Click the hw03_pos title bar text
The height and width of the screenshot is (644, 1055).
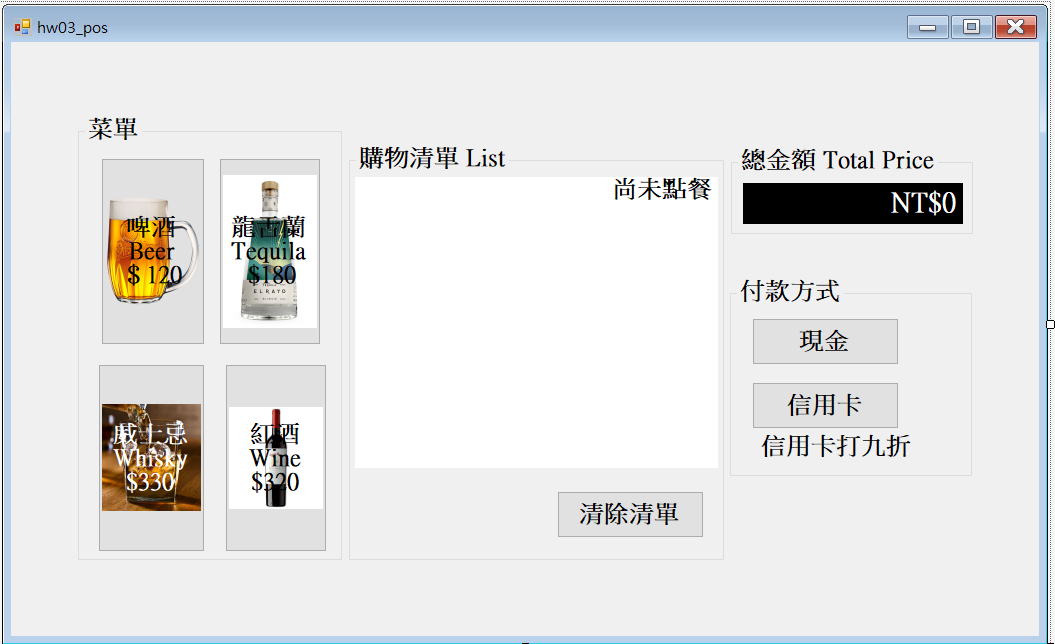[x=73, y=28]
